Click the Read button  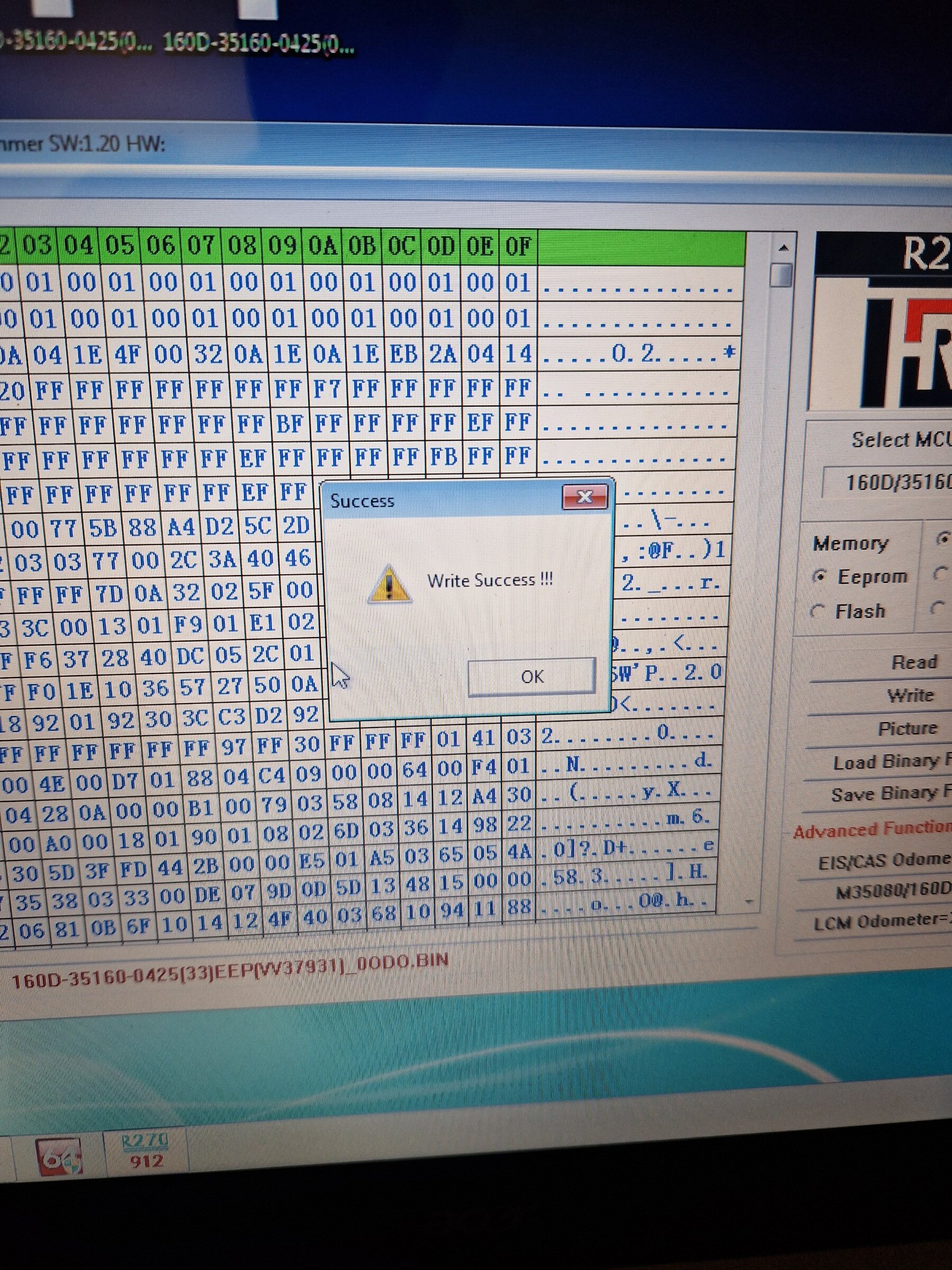tap(913, 662)
